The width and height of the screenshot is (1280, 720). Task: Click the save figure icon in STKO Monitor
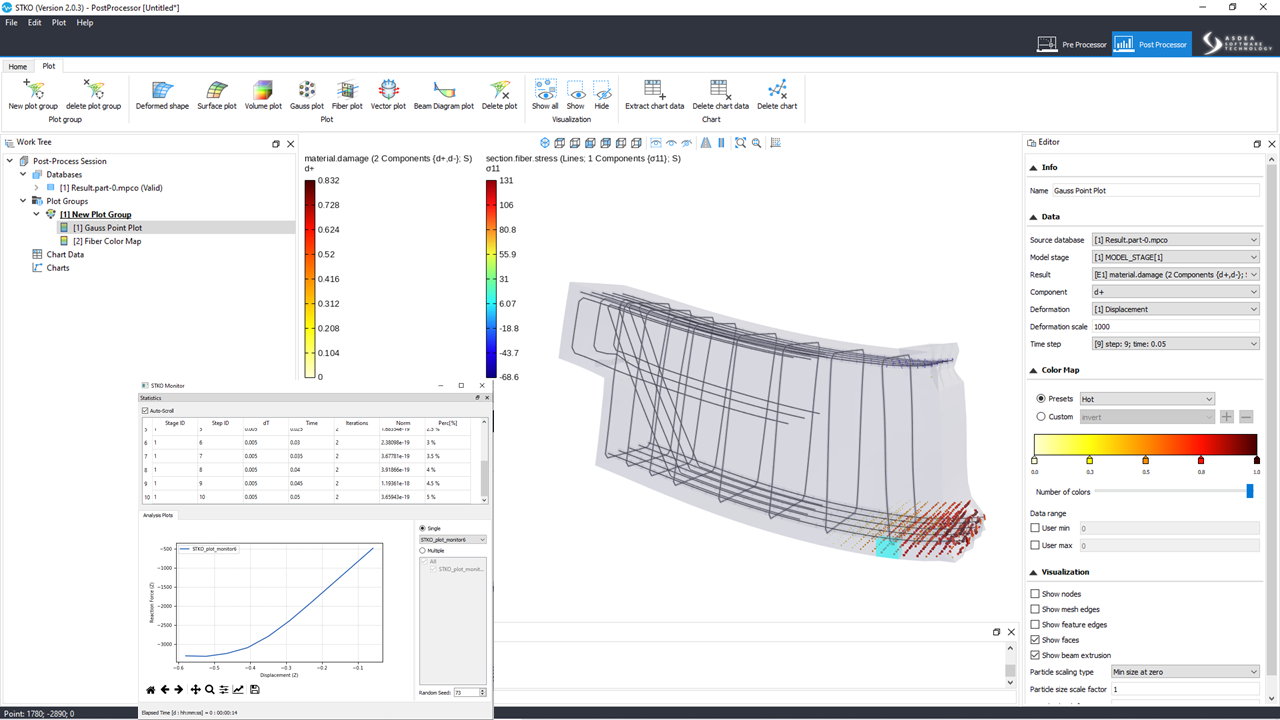click(x=255, y=689)
